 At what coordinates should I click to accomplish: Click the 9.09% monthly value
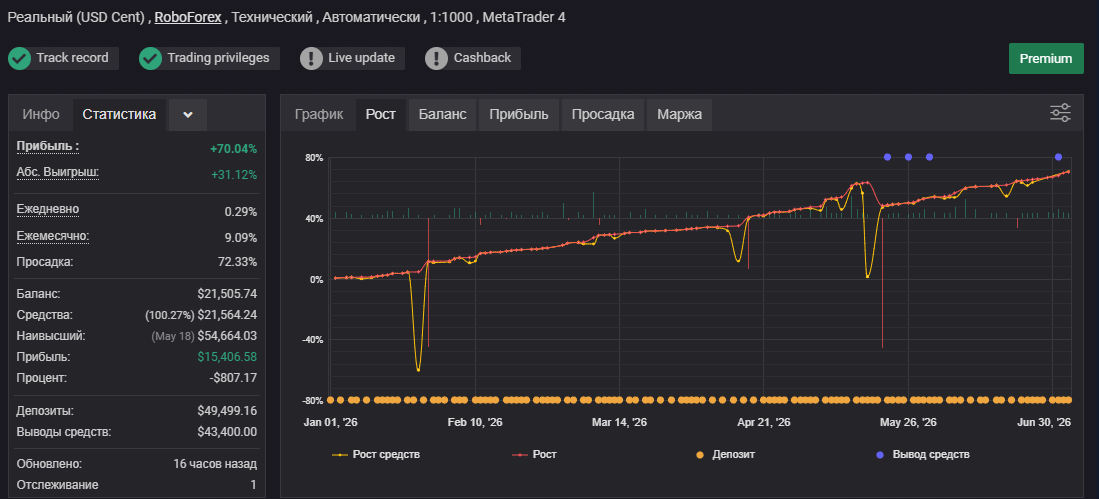coord(240,238)
